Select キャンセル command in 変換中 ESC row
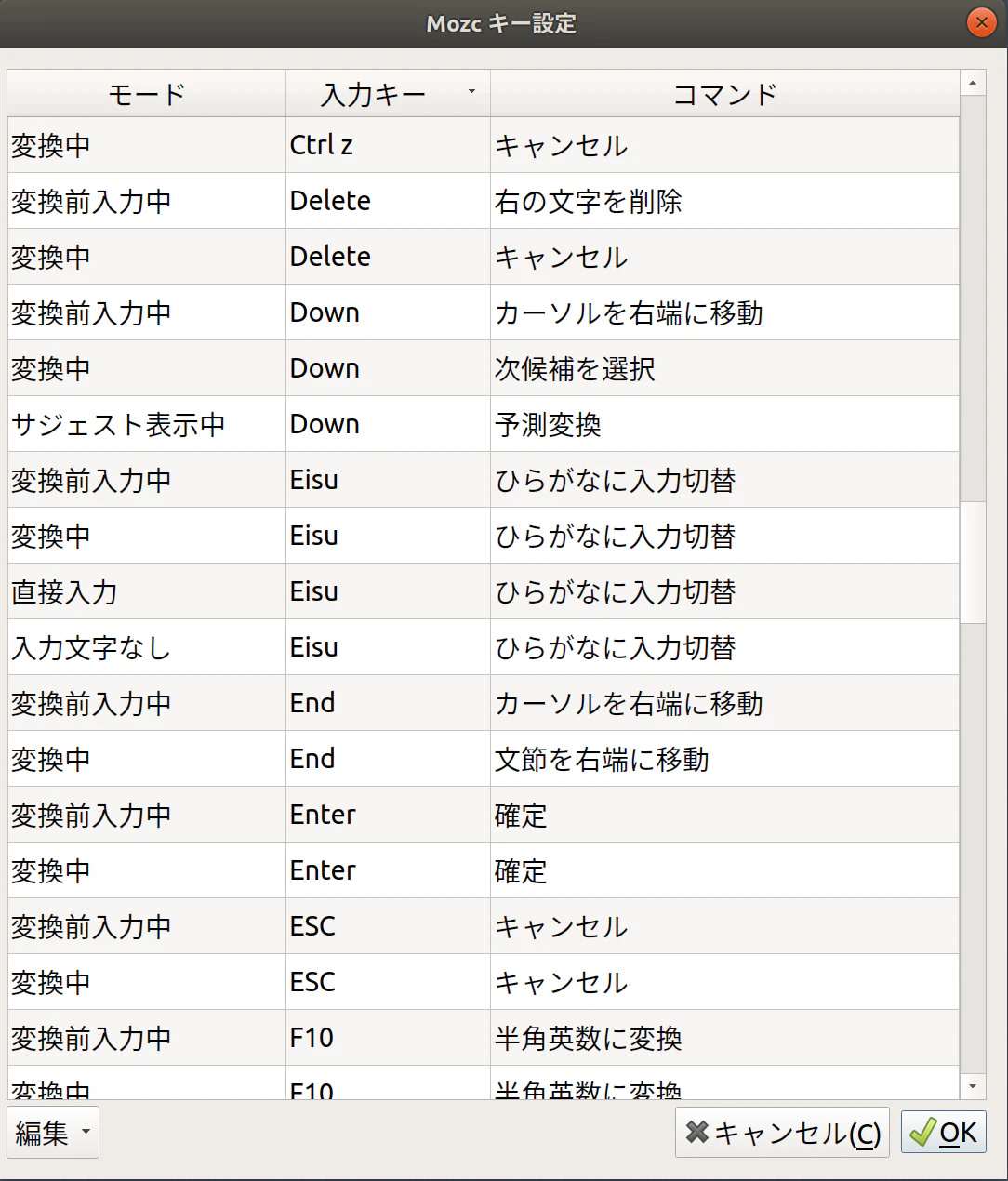The image size is (1008, 1181). (x=724, y=982)
